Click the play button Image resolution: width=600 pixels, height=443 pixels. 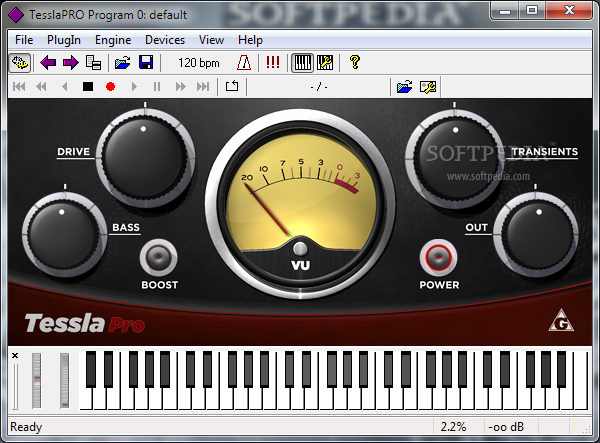pyautogui.click(x=134, y=87)
